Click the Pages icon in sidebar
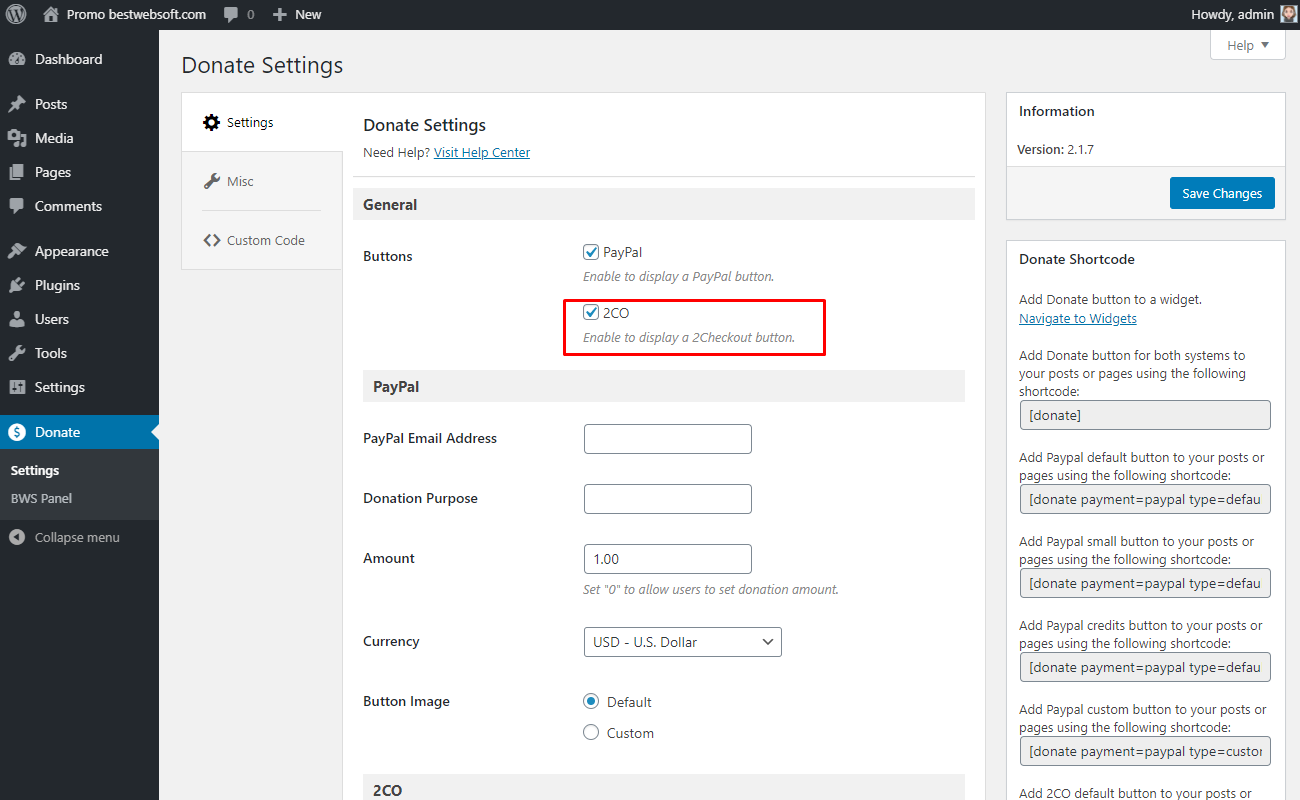This screenshot has height=800, width=1300. 17,172
